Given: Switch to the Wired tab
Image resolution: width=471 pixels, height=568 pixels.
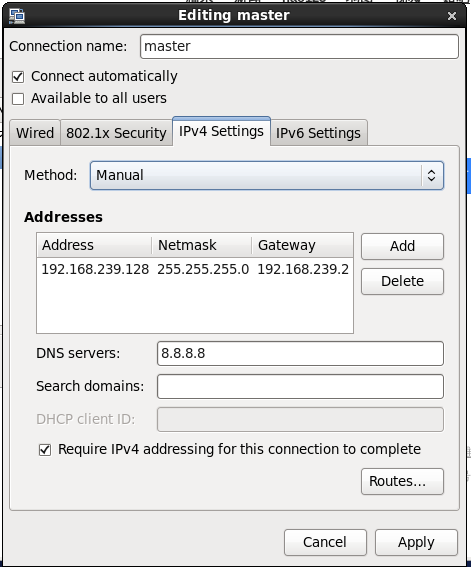Looking at the screenshot, I should [x=35, y=133].
